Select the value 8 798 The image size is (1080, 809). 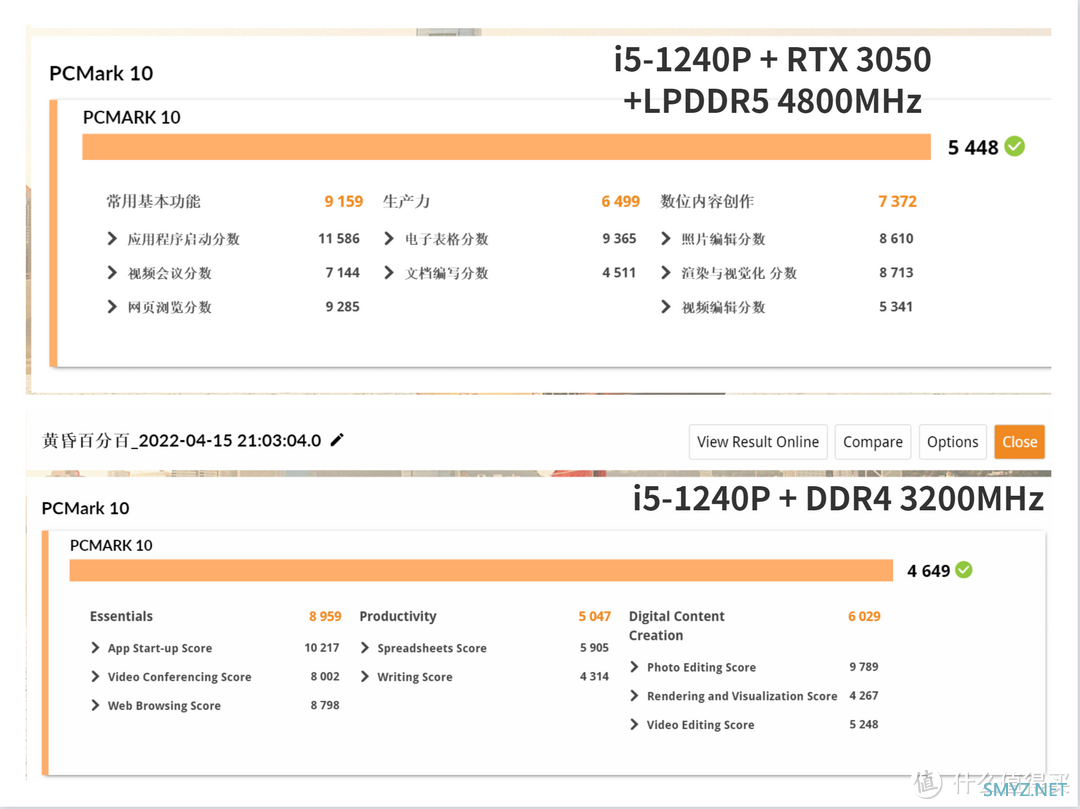[325, 705]
